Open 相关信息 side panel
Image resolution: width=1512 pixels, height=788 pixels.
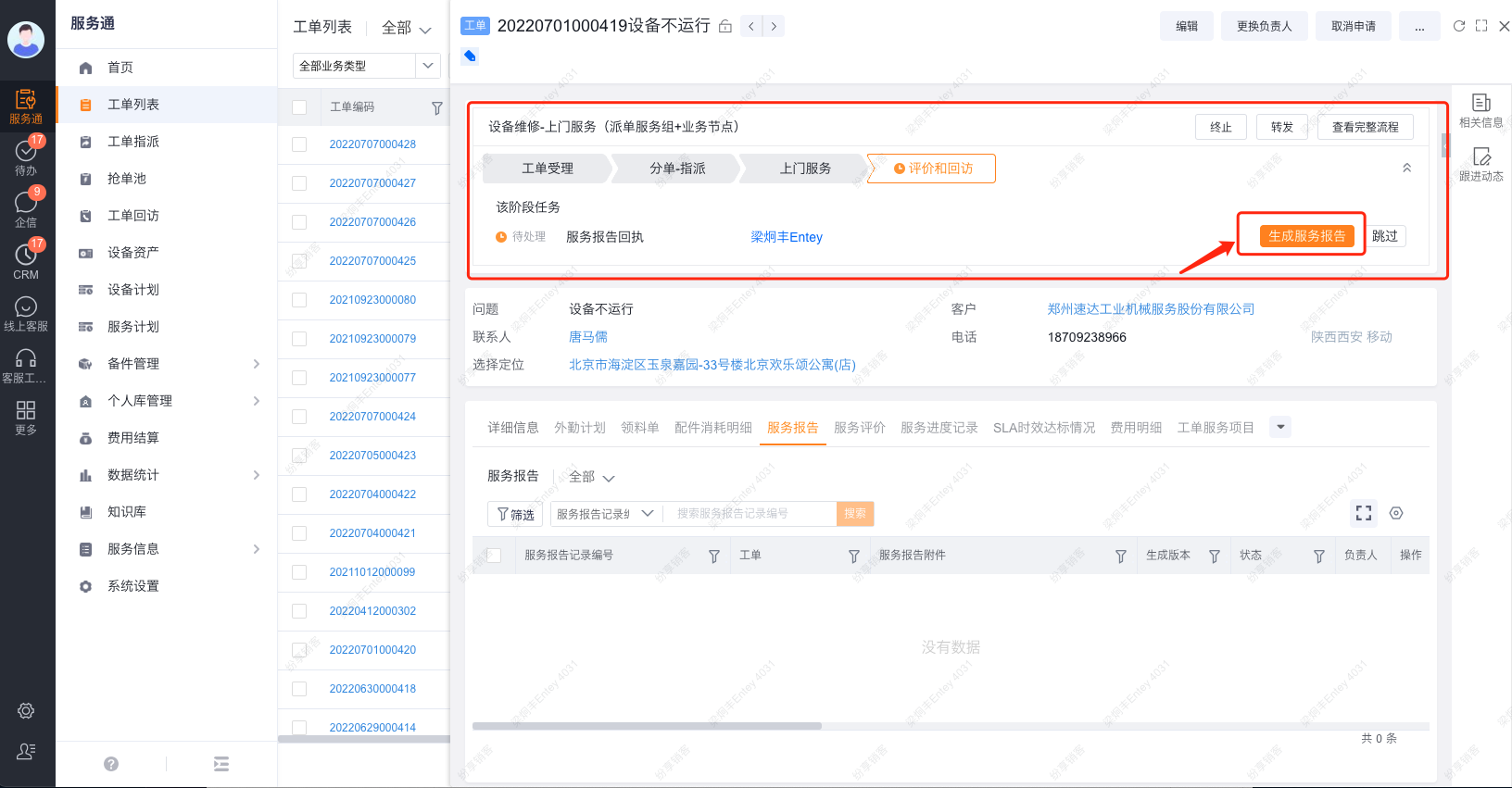pos(1481,110)
